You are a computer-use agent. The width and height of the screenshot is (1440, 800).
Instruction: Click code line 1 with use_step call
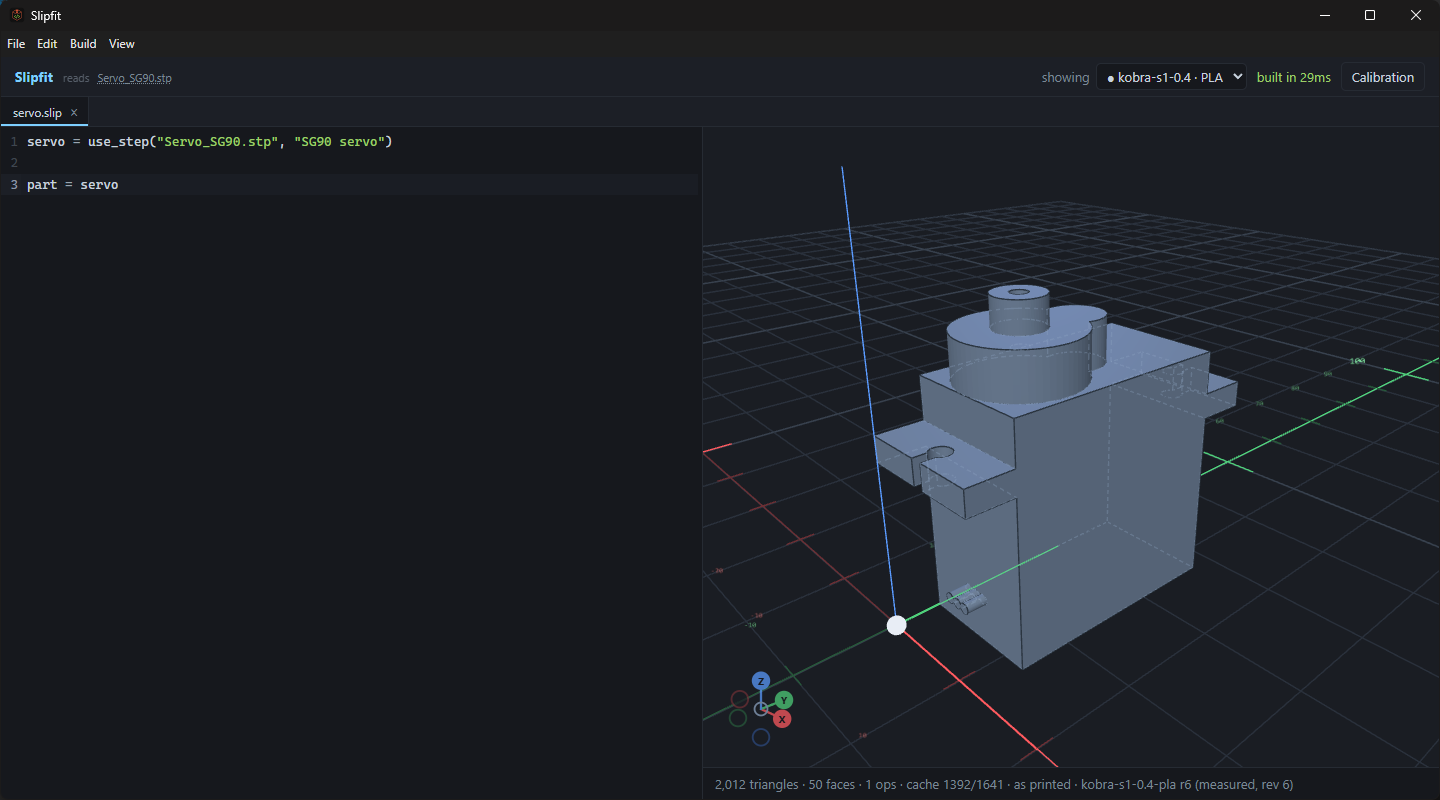[210, 142]
